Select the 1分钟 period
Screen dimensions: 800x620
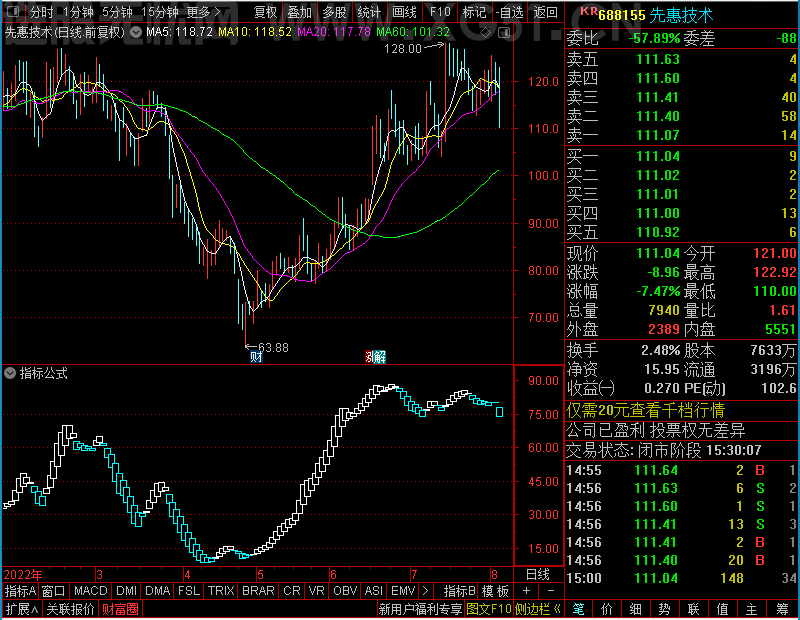click(x=78, y=12)
